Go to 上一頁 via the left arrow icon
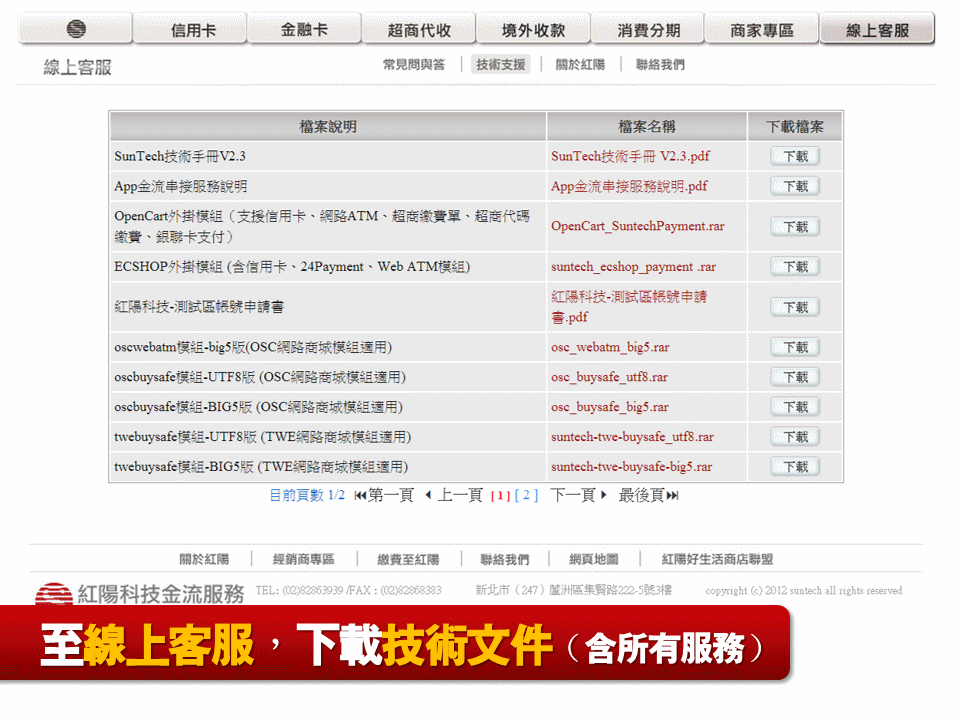 tap(429, 494)
